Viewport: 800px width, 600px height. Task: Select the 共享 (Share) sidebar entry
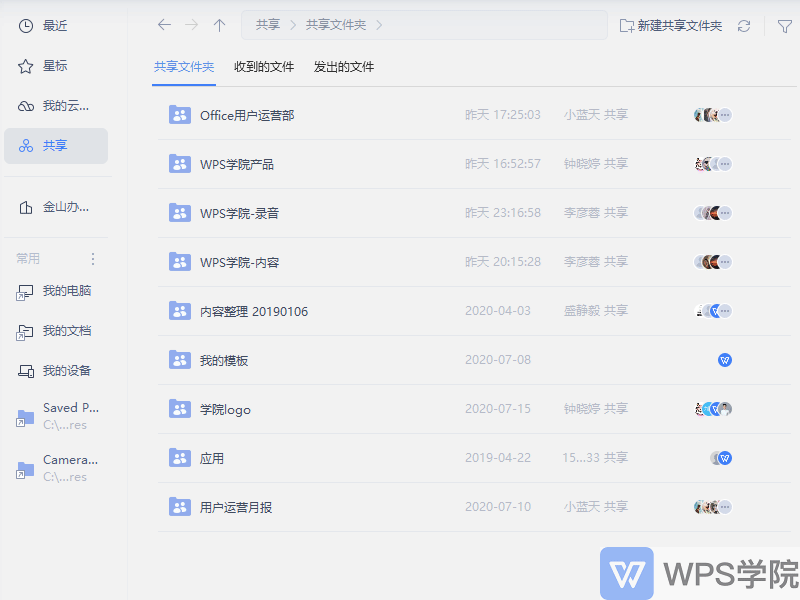[x=55, y=146]
